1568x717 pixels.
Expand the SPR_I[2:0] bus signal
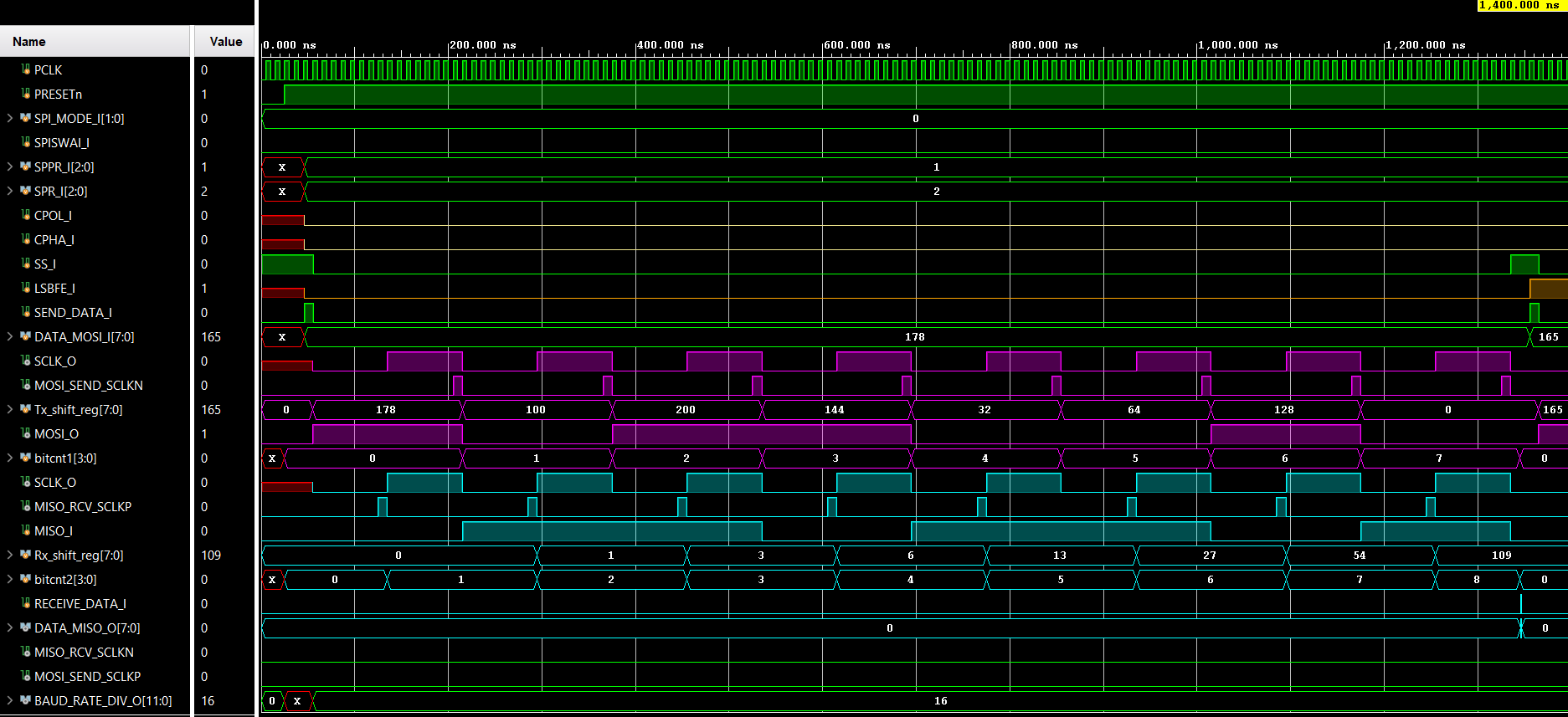10,192
